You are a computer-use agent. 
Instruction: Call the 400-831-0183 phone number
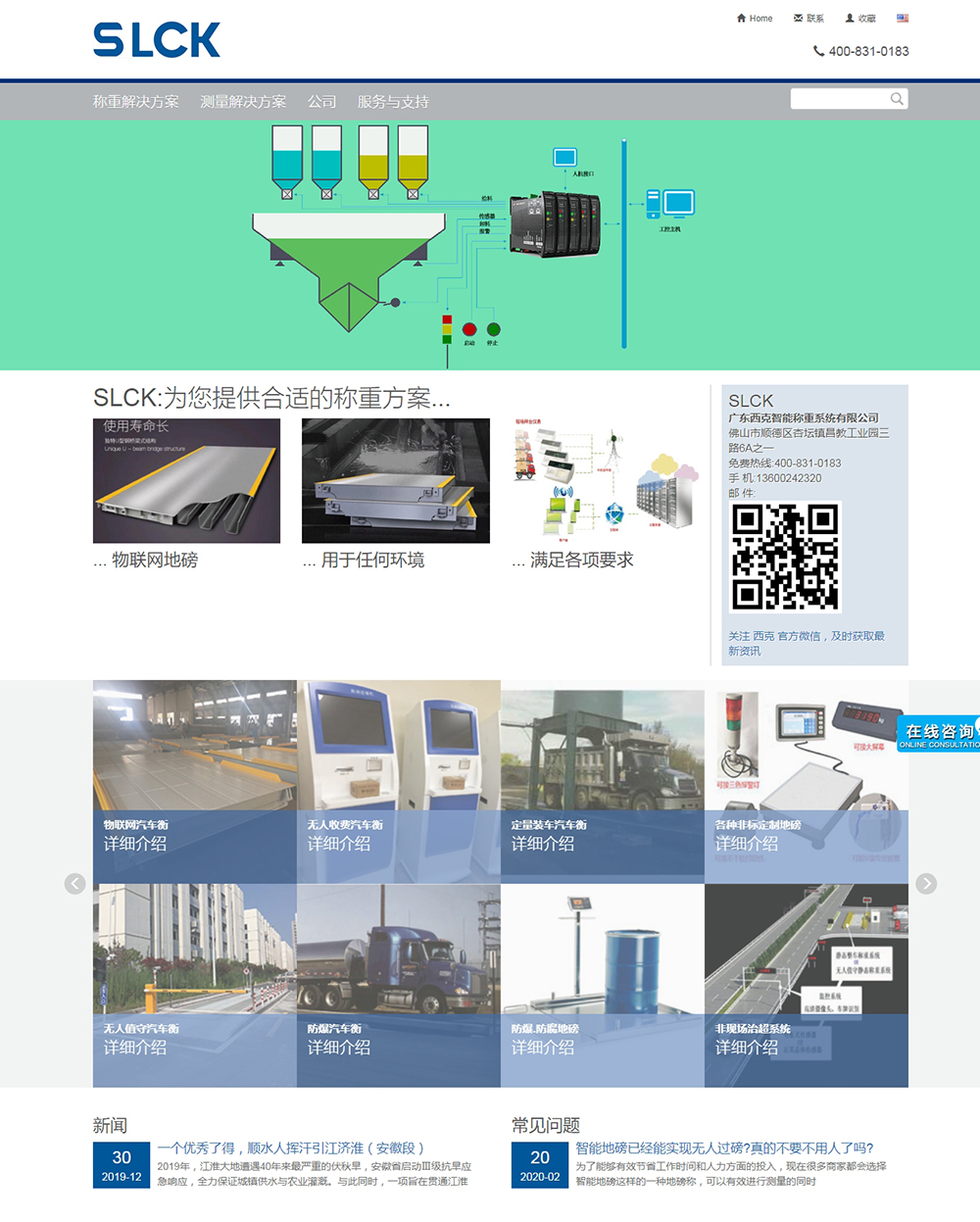point(861,51)
